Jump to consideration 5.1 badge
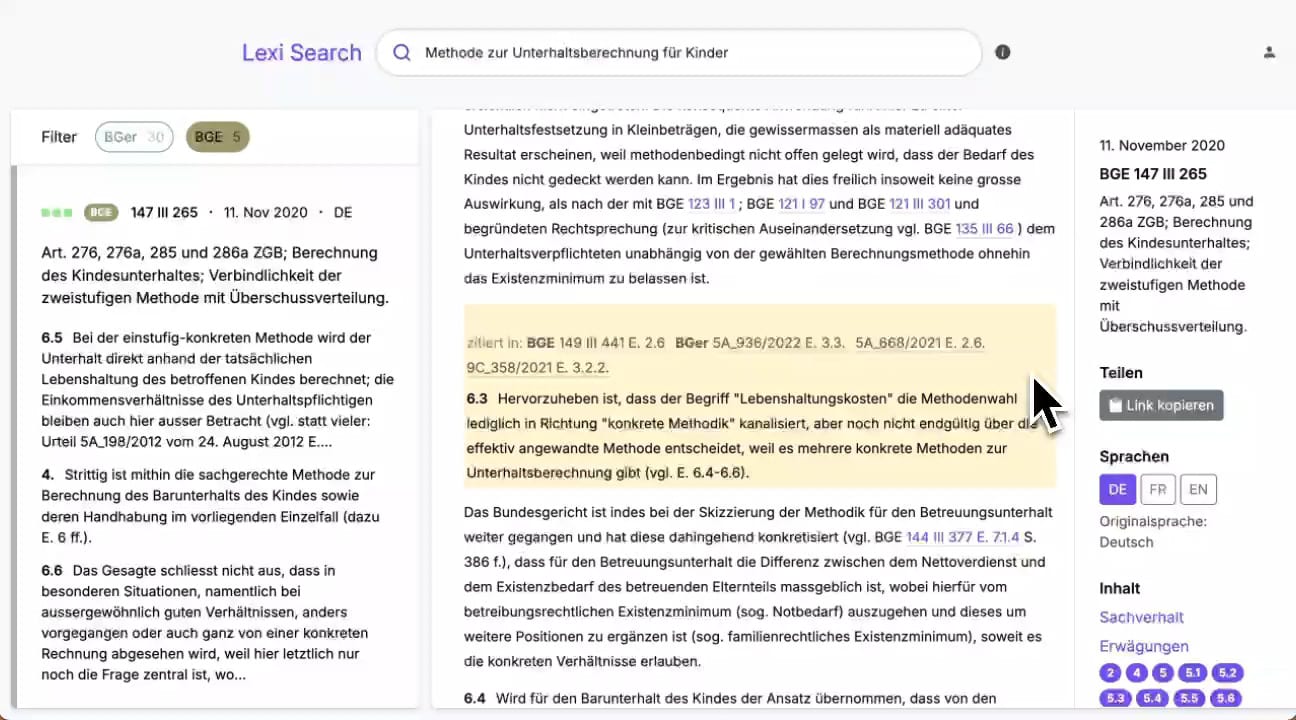 pyautogui.click(x=1191, y=673)
